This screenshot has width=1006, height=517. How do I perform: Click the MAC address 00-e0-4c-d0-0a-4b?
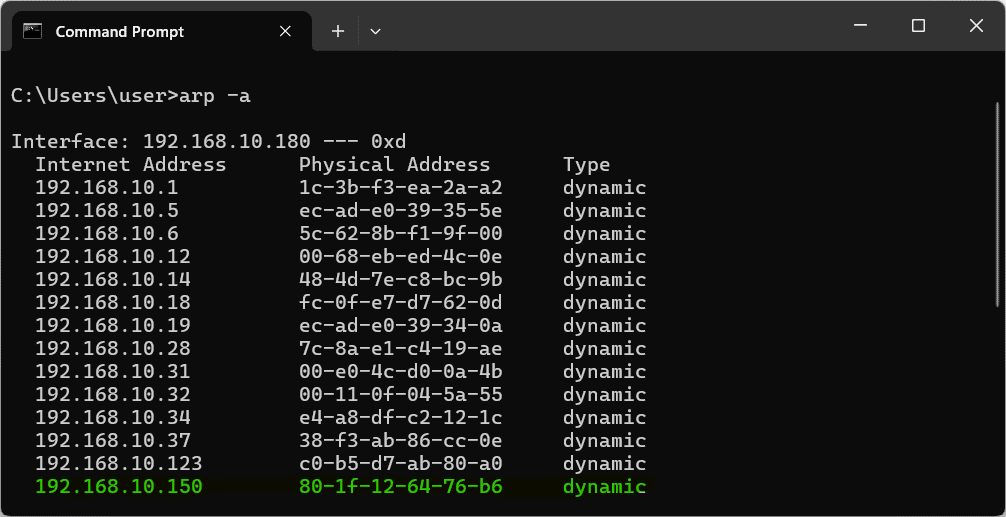[x=400, y=372]
